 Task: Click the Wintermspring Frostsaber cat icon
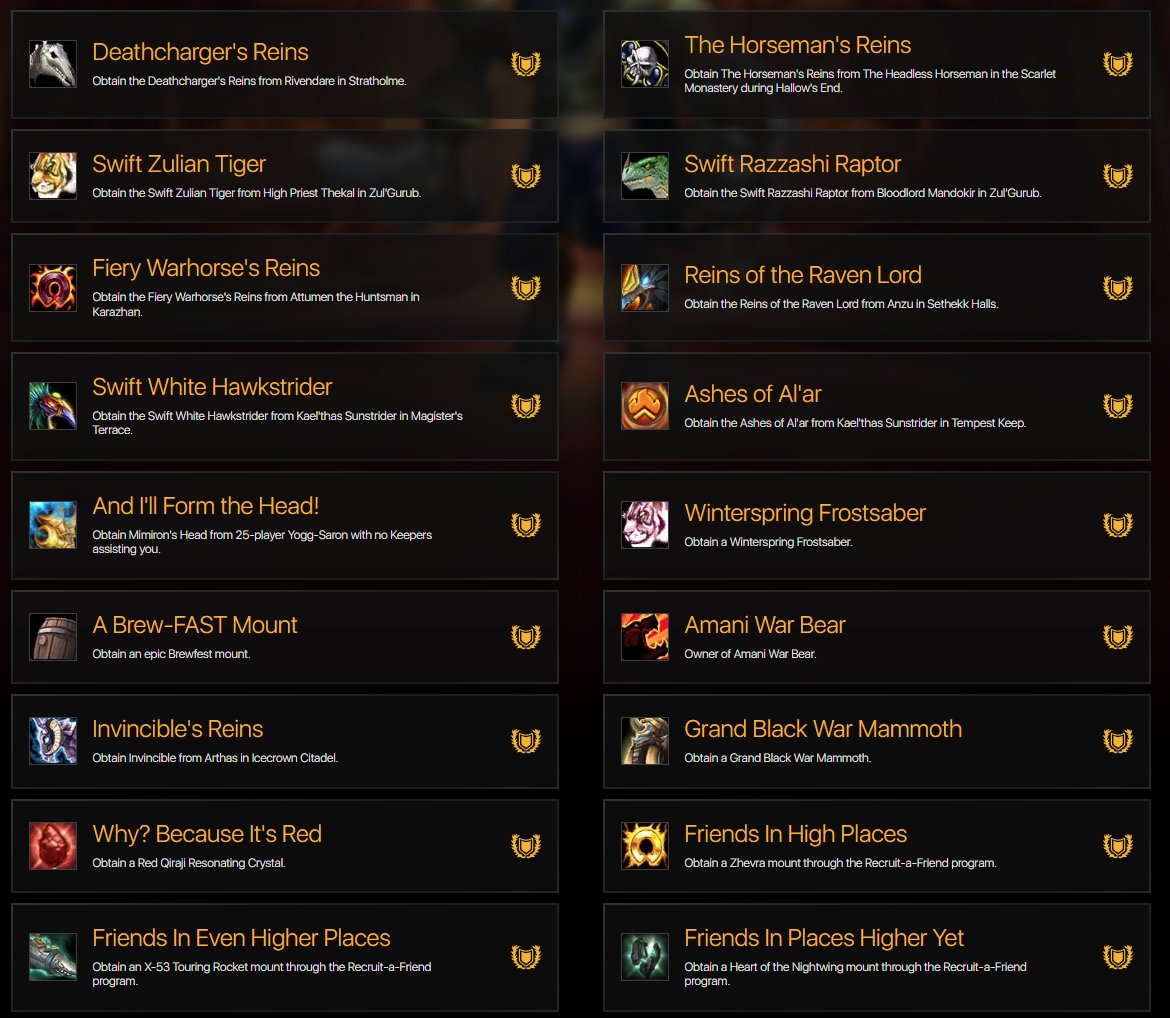point(645,525)
